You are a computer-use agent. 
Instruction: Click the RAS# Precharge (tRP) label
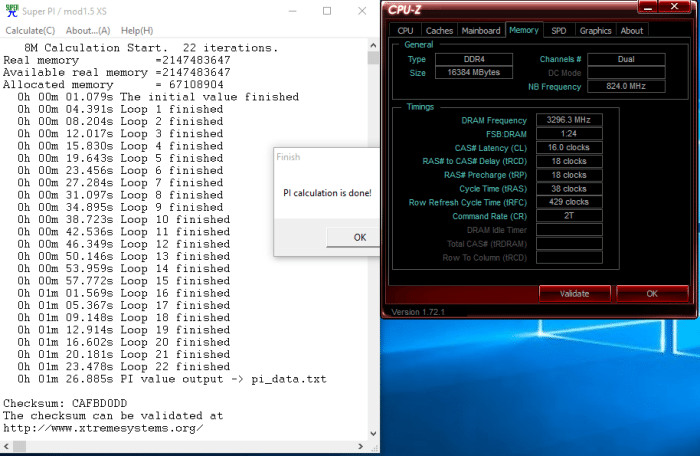(485, 175)
